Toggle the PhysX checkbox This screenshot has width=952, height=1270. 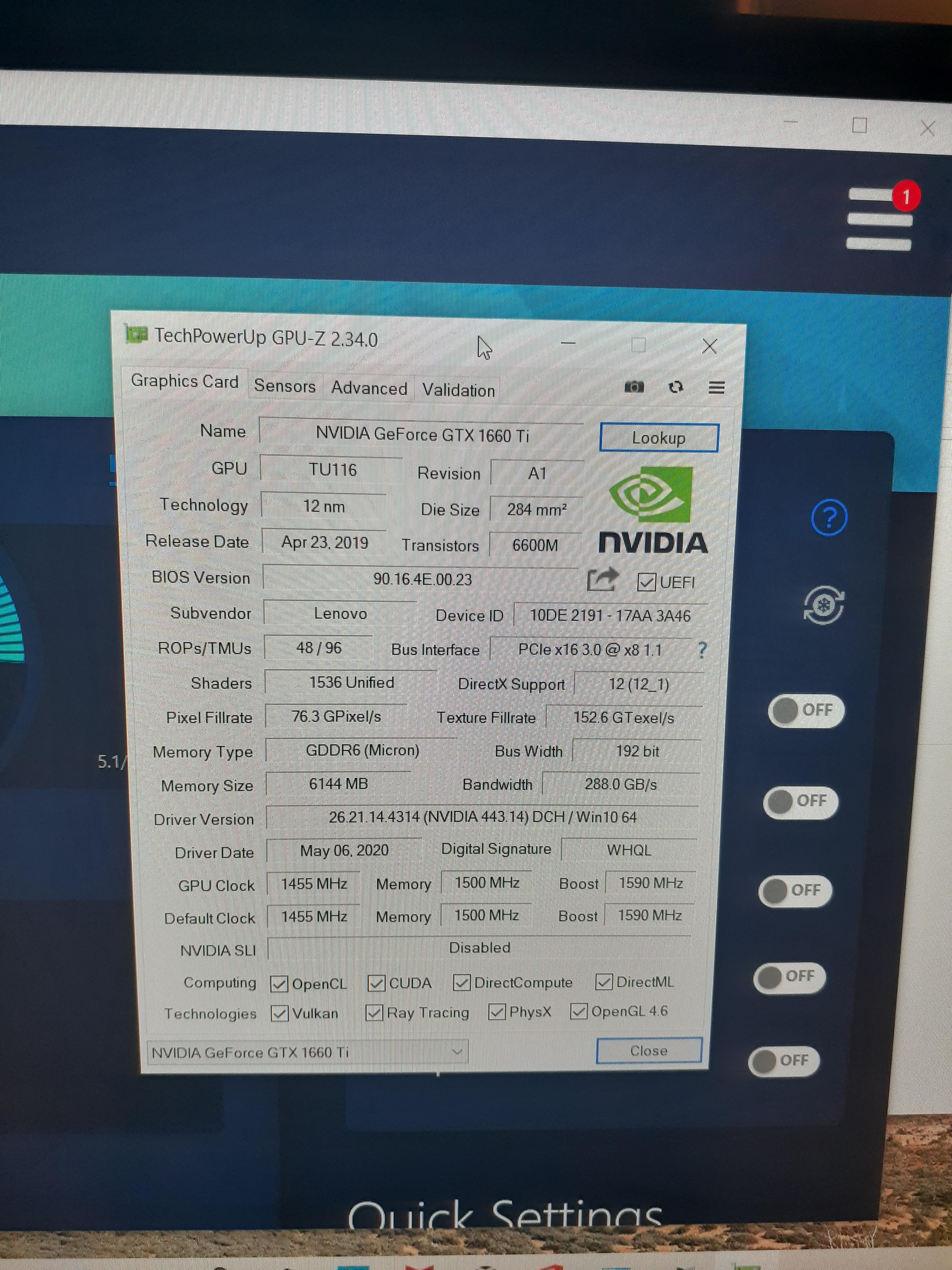pyautogui.click(x=497, y=1012)
